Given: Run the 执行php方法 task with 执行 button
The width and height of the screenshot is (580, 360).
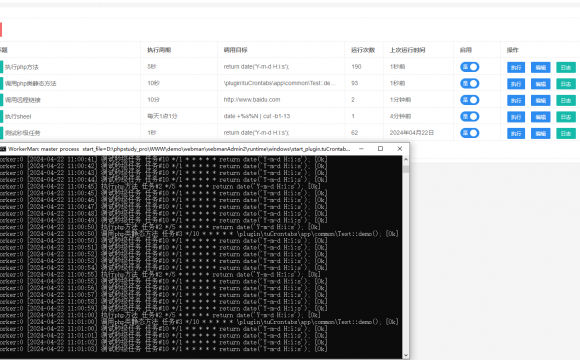Looking at the screenshot, I should click(x=516, y=67).
